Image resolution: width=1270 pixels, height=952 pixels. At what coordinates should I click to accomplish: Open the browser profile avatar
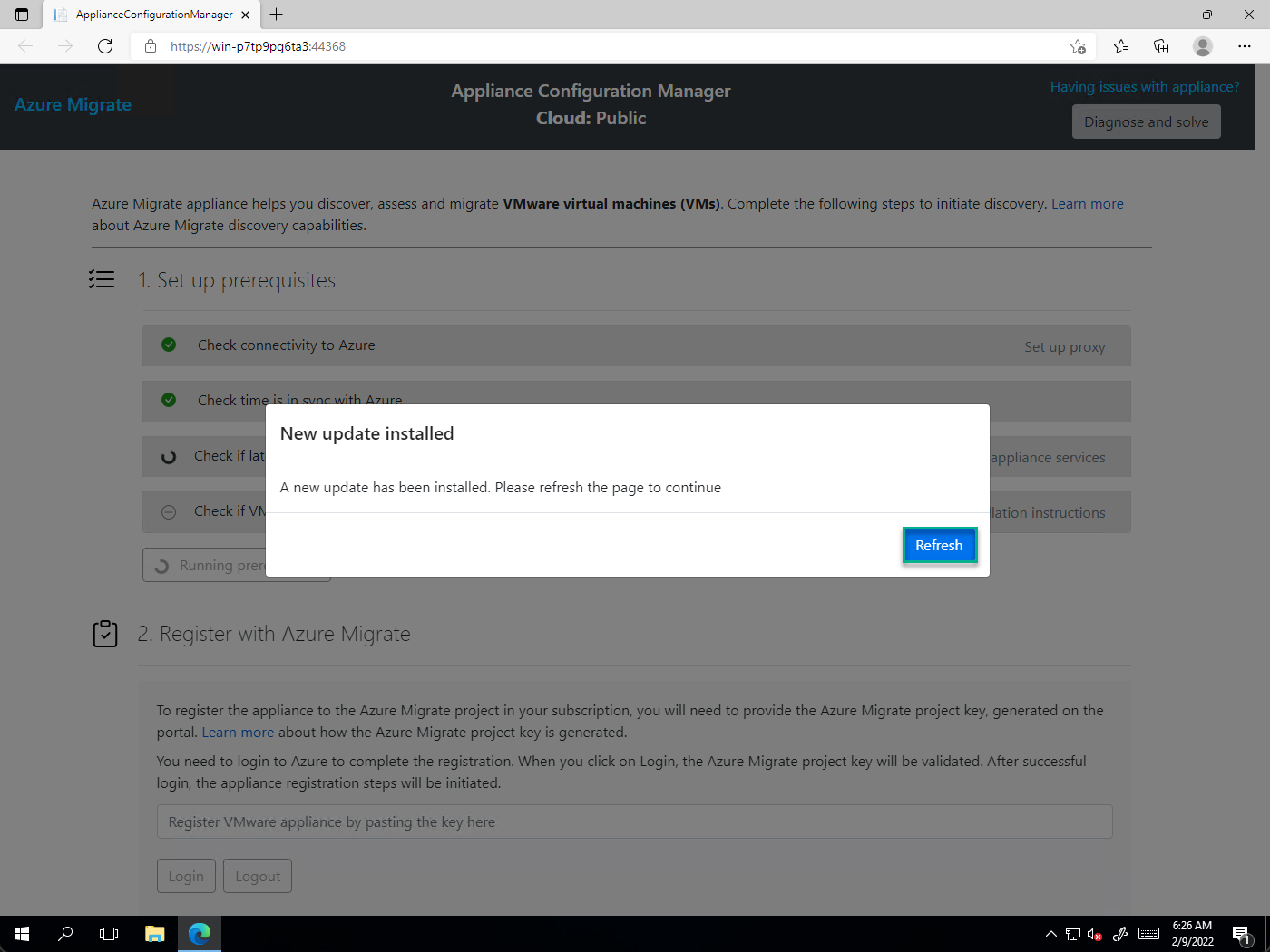1203,46
